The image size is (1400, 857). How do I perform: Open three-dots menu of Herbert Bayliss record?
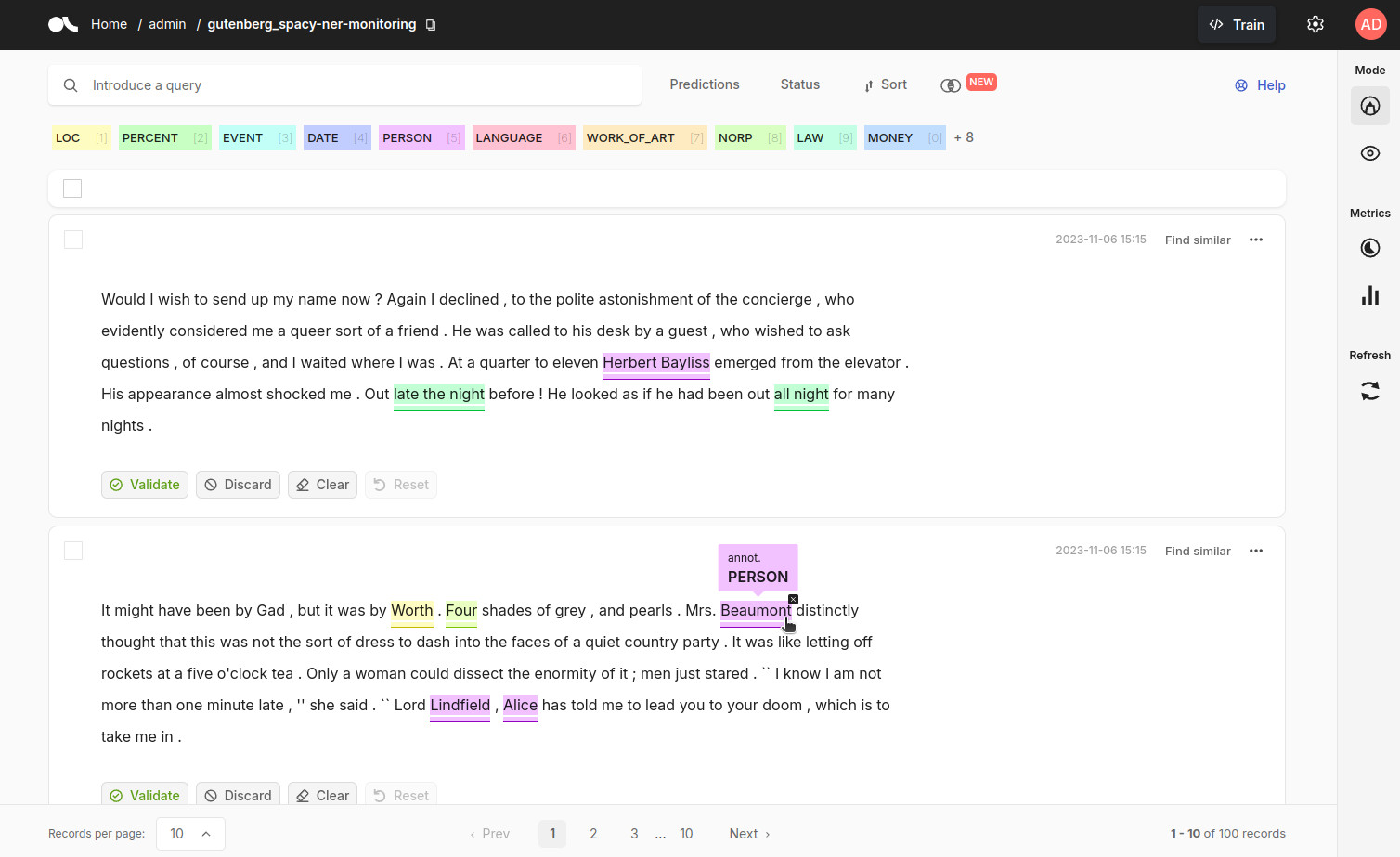pos(1256,240)
